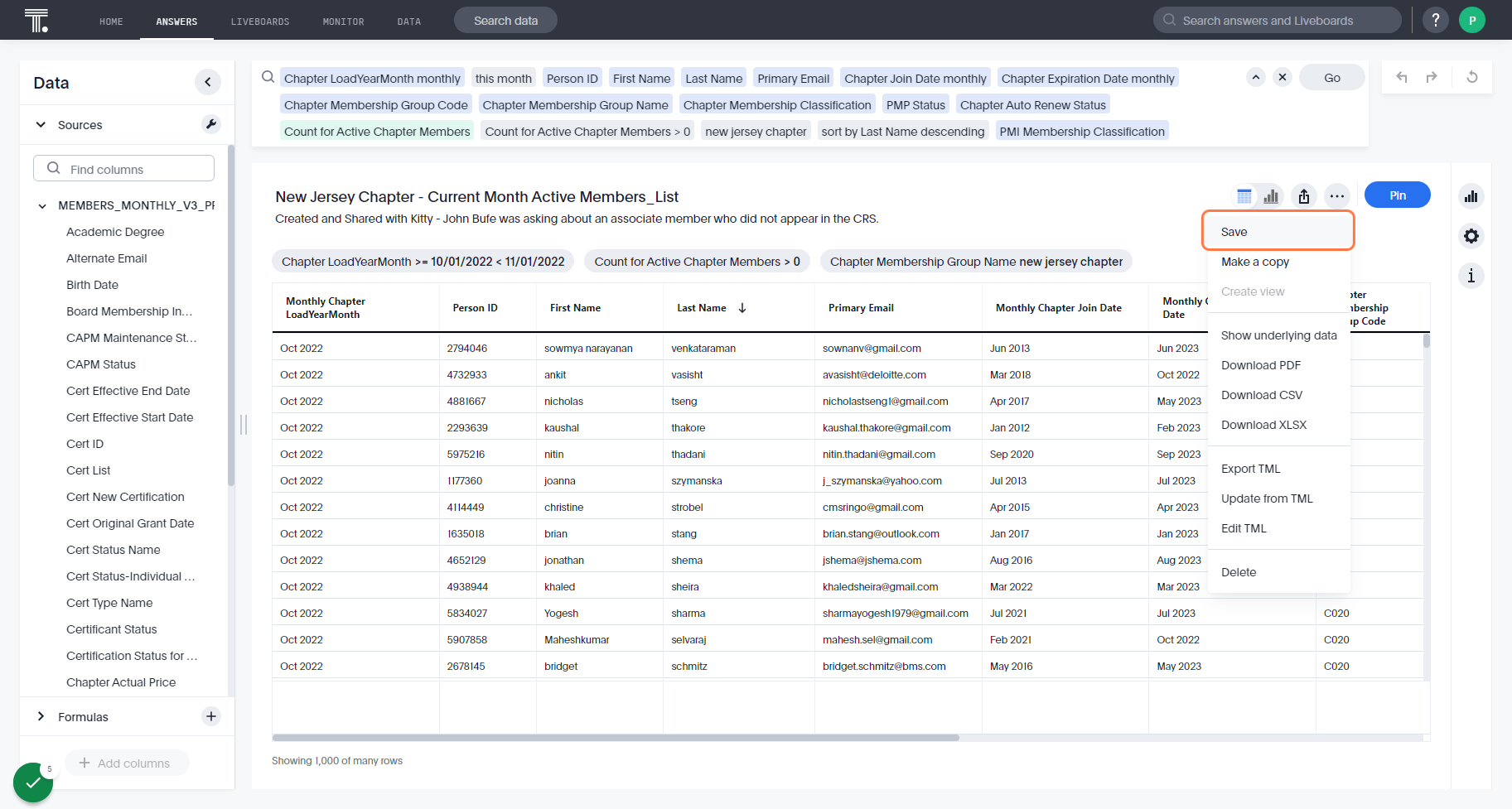Click the Pin button
1512x809 pixels.
point(1398,195)
